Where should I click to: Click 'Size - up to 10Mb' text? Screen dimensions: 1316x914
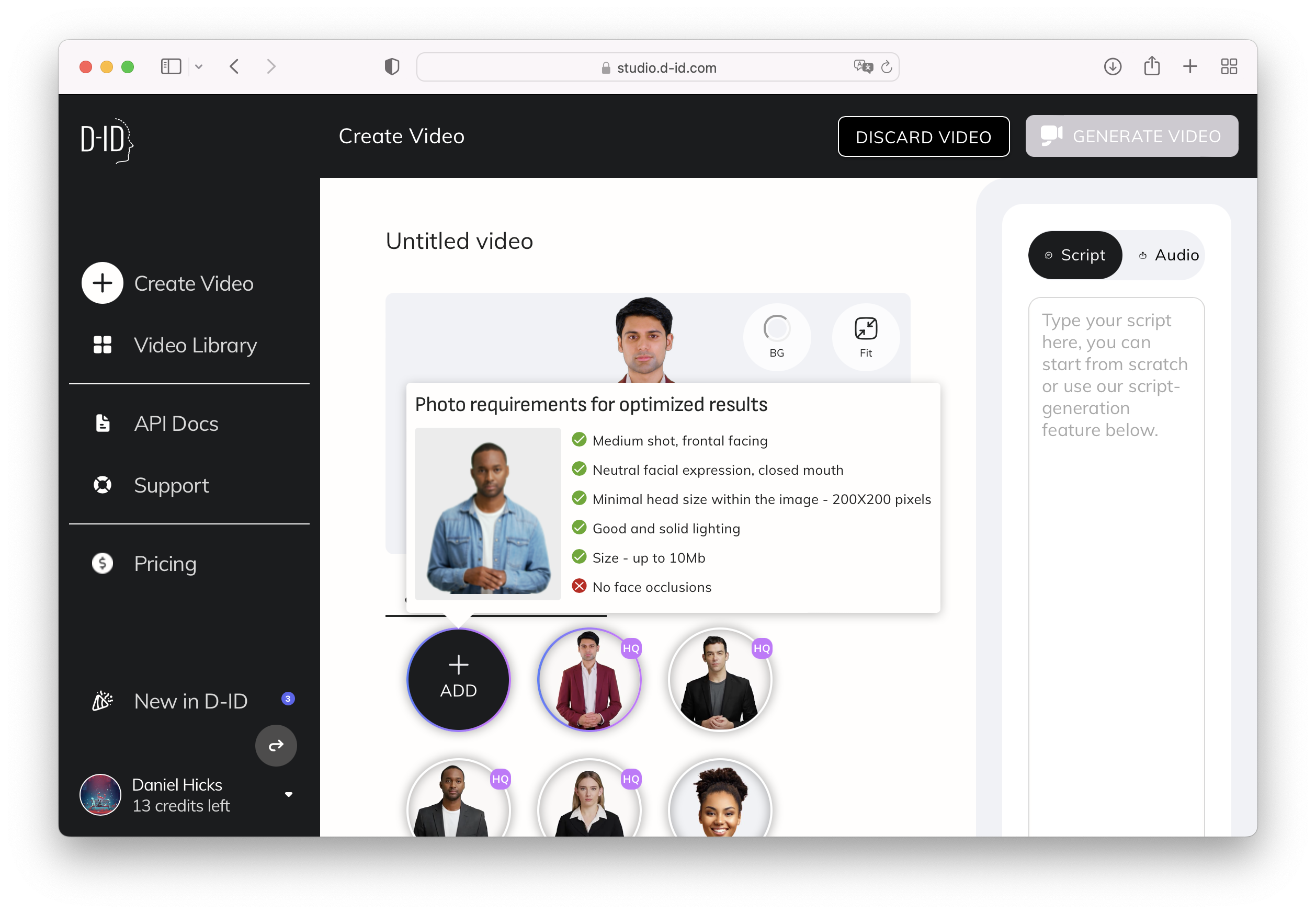648,558
